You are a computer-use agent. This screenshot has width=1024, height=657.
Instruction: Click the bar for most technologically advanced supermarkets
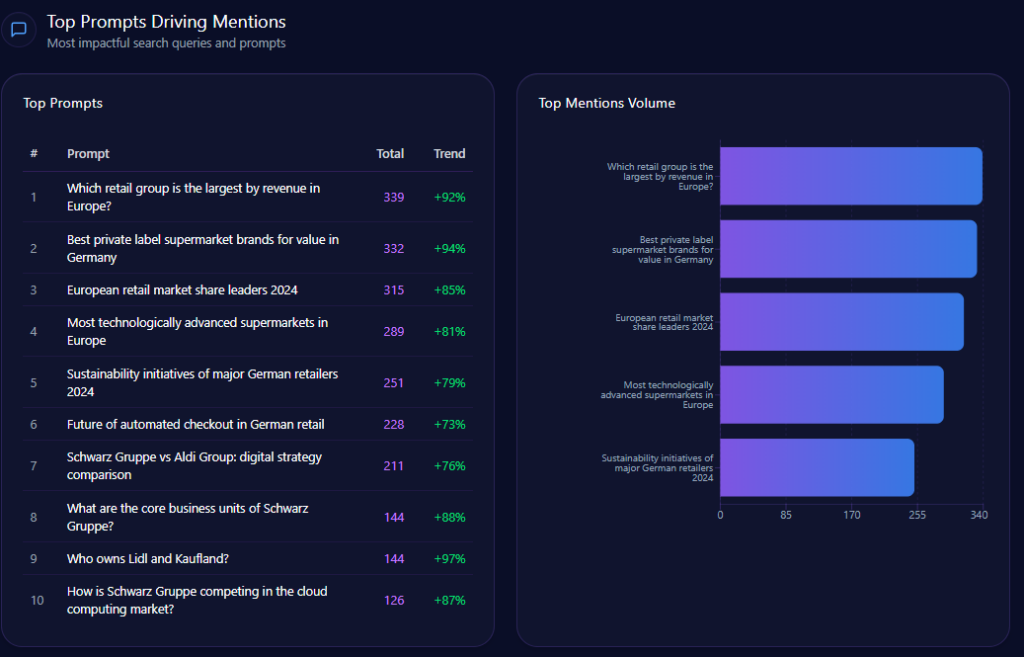pos(831,394)
